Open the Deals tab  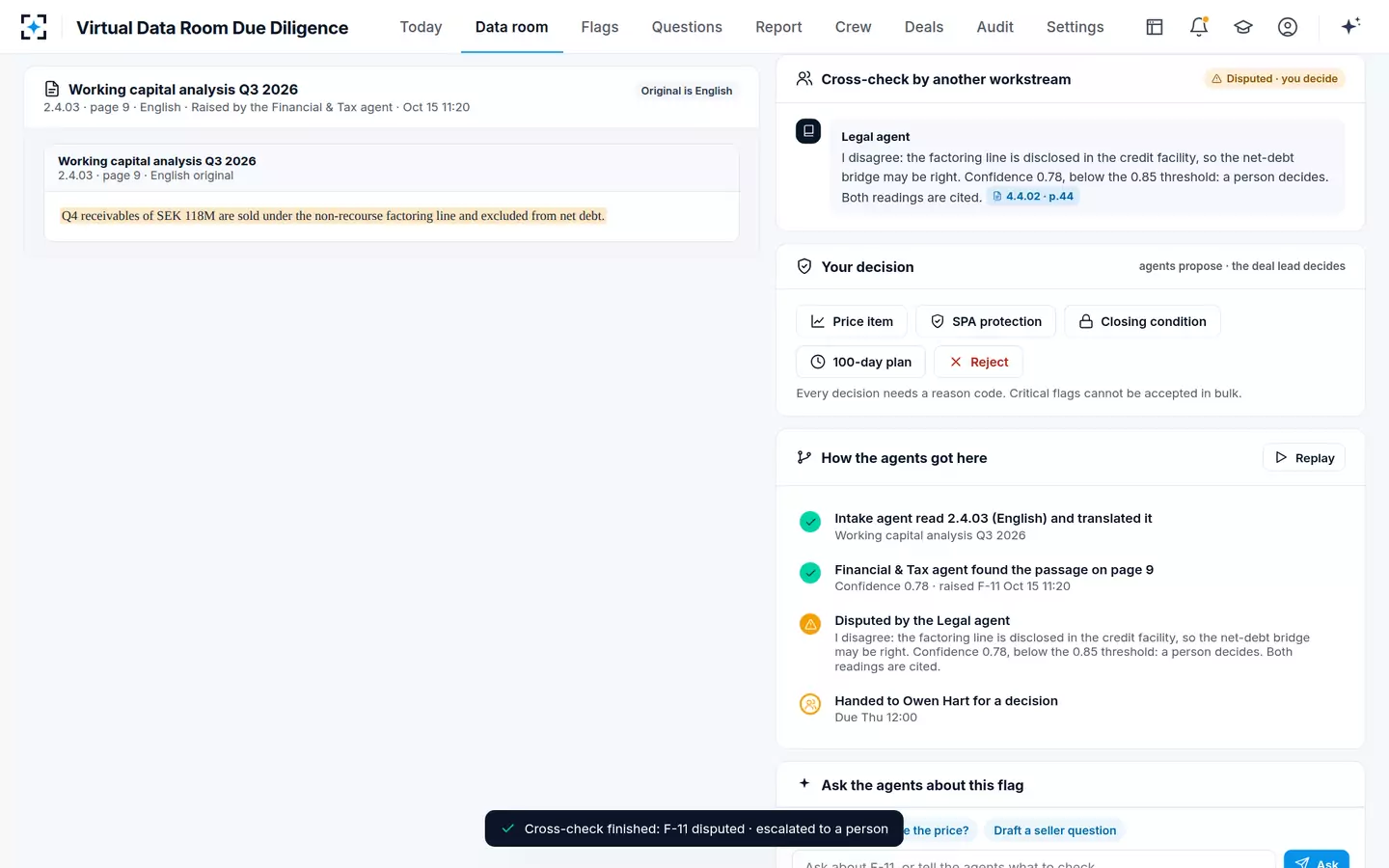pyautogui.click(x=924, y=27)
